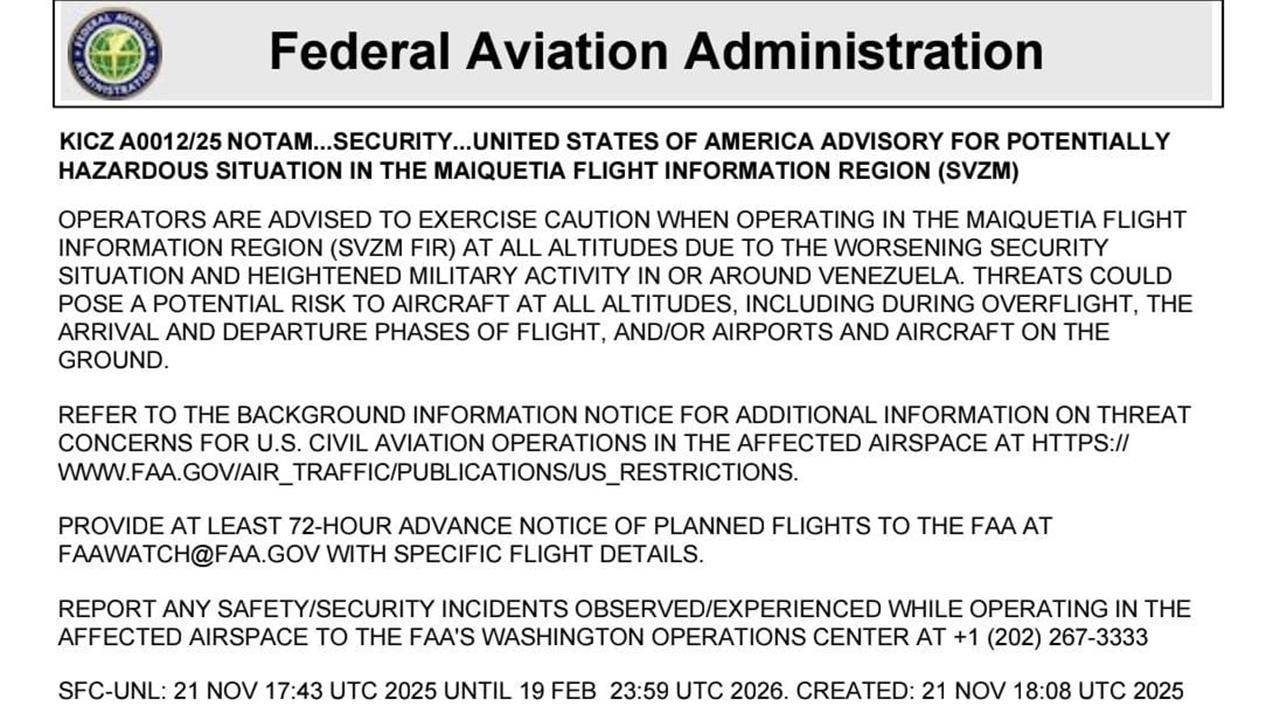Click the SFC-UNL altitude label
The image size is (1280, 720).
pos(110,691)
